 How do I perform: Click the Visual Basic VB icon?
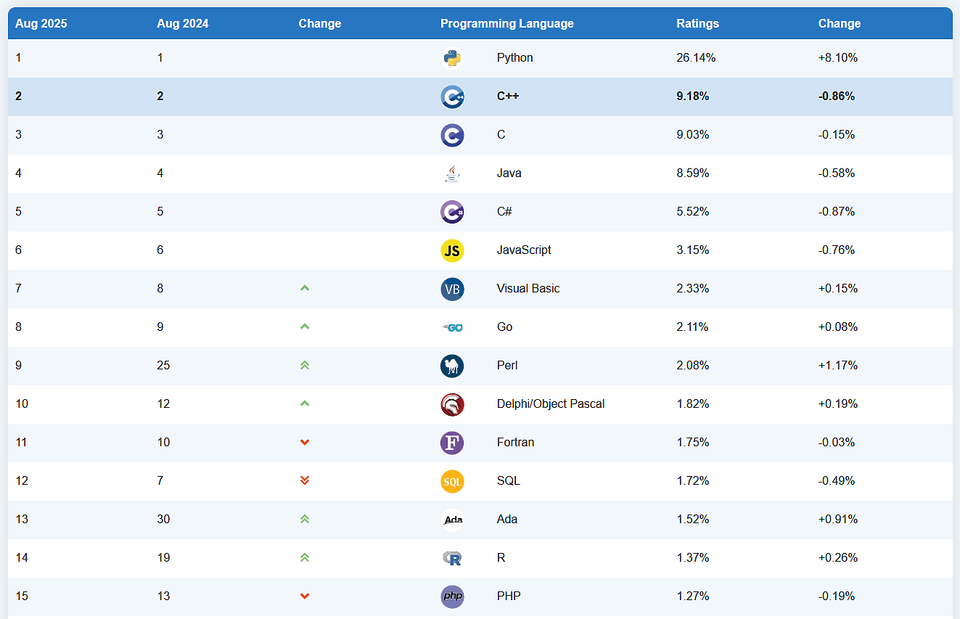click(x=452, y=289)
